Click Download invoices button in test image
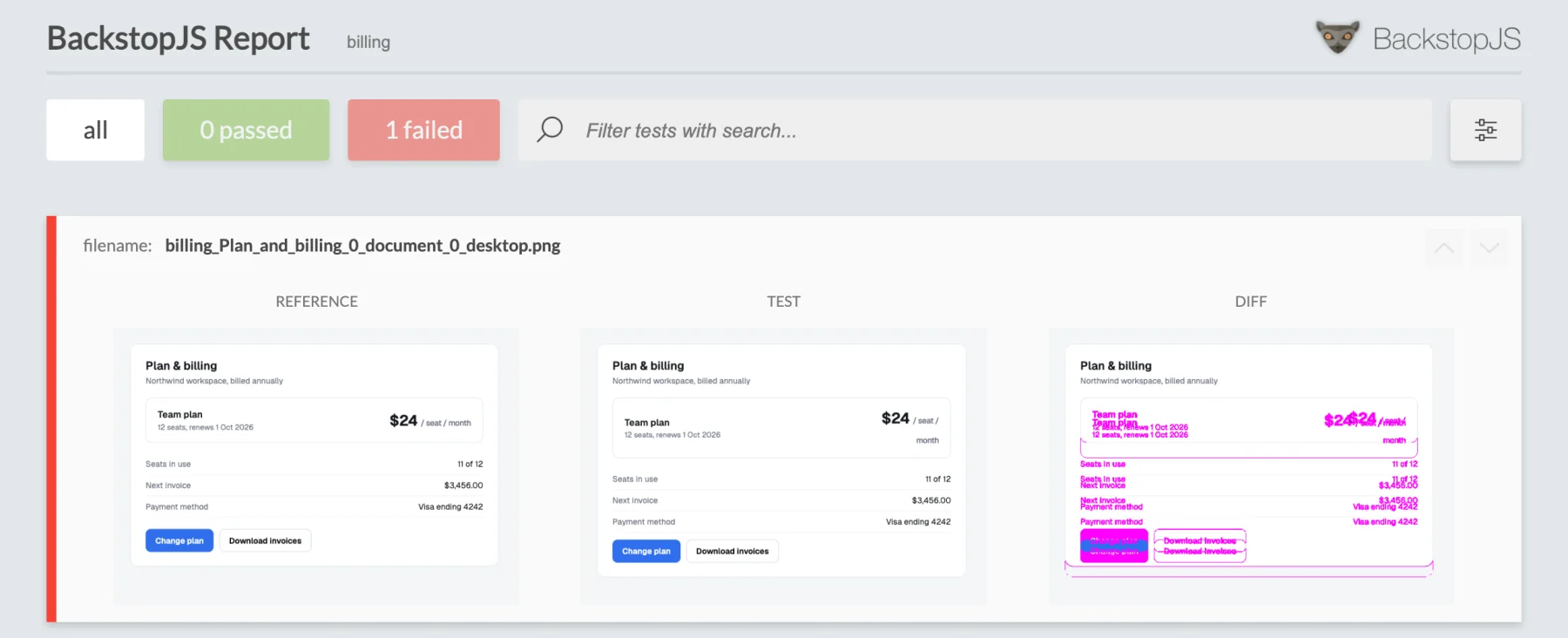 click(x=733, y=551)
